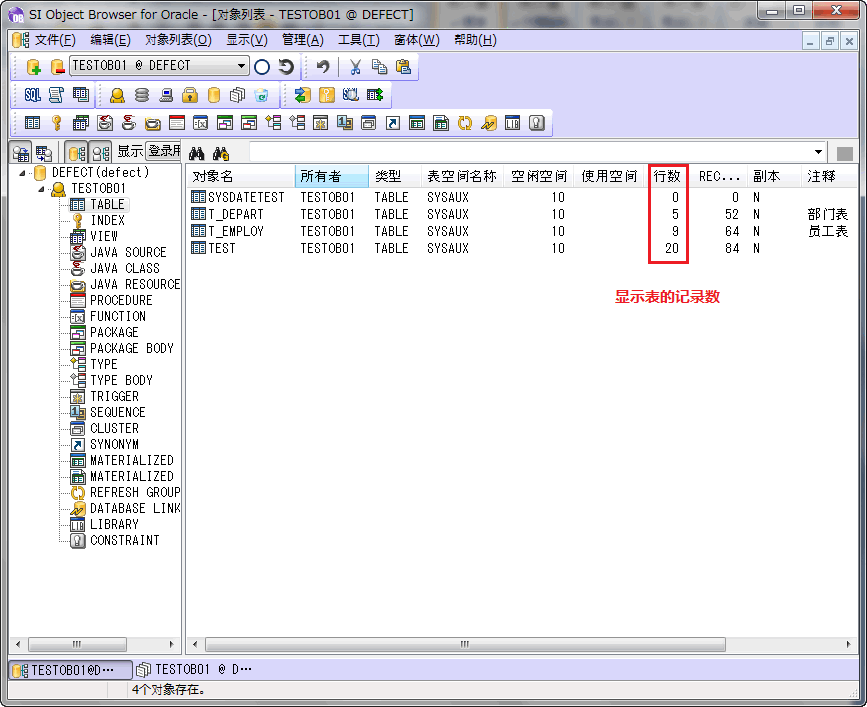The image size is (867, 707).
Task: Select the INDEX tree node
Action: point(107,221)
